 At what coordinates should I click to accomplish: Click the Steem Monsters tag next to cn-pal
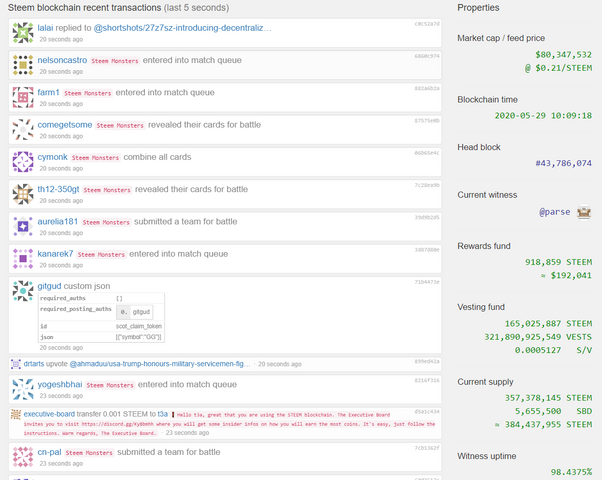point(89,453)
